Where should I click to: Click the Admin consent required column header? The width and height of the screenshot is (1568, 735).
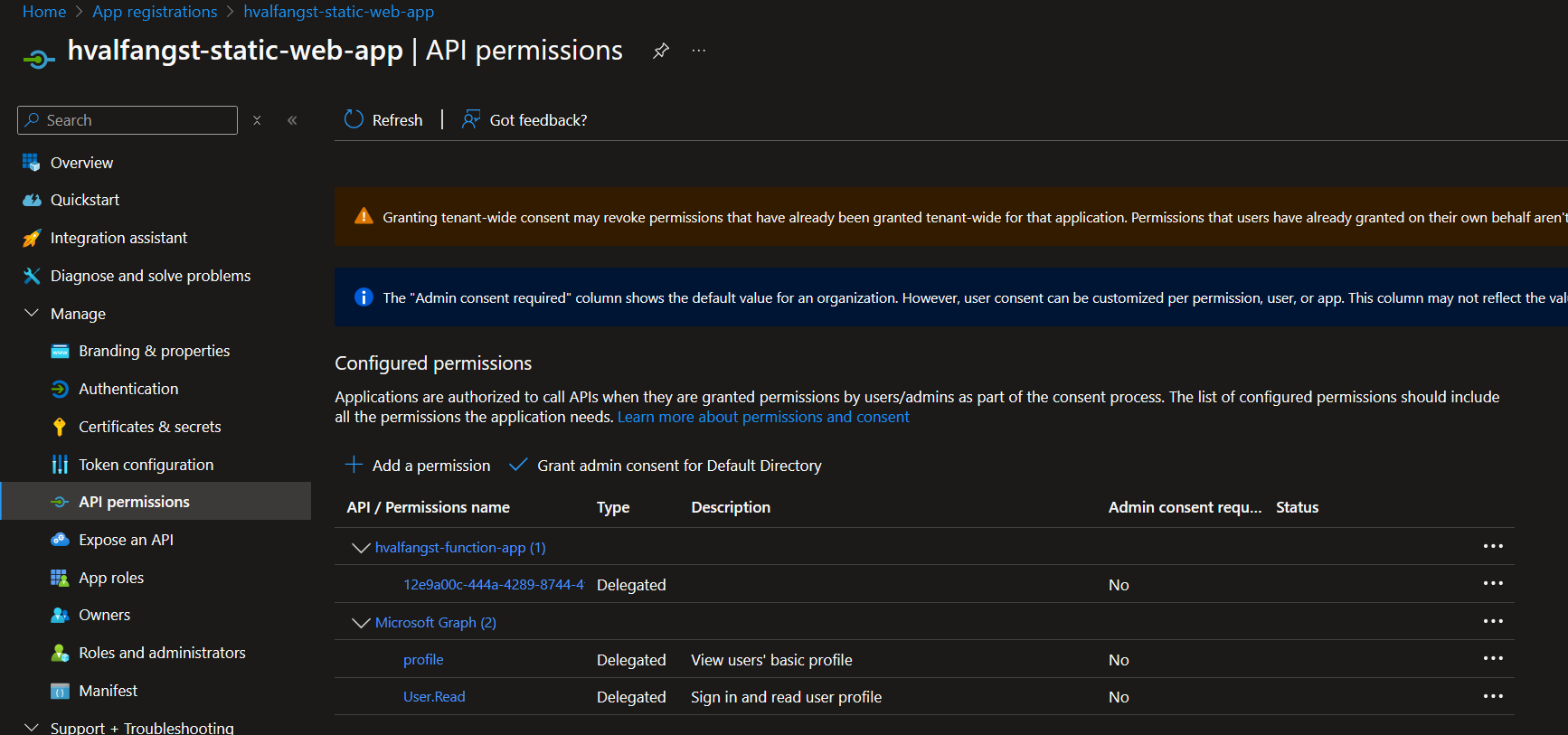point(1185,507)
